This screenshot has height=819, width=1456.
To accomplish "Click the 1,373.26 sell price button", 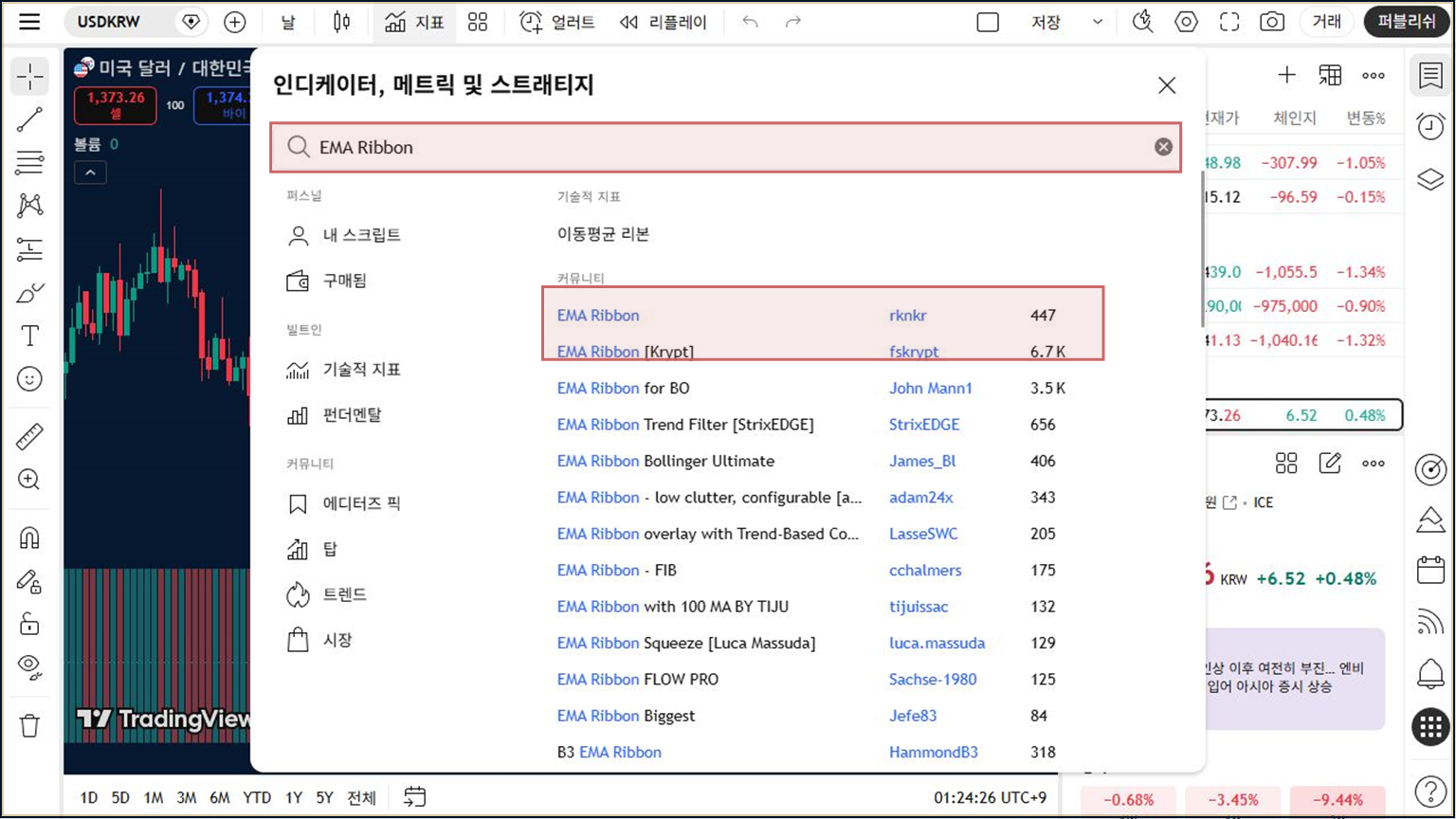I will coord(116,104).
